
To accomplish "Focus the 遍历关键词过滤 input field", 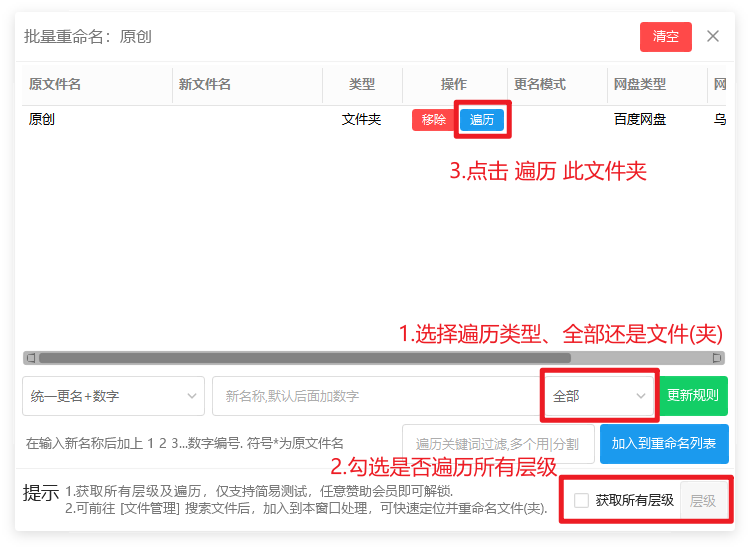I will 498,444.
